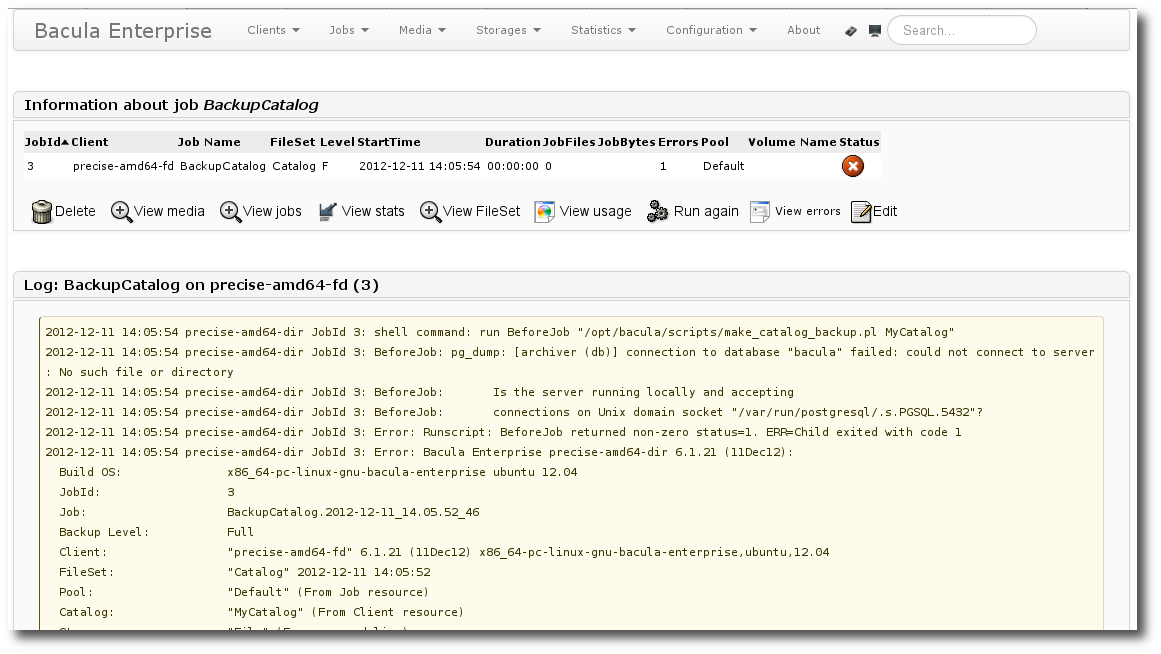Image resolution: width=1161 pixels, height=654 pixels.
Task: Click the Delete label link
Action: pos(75,212)
